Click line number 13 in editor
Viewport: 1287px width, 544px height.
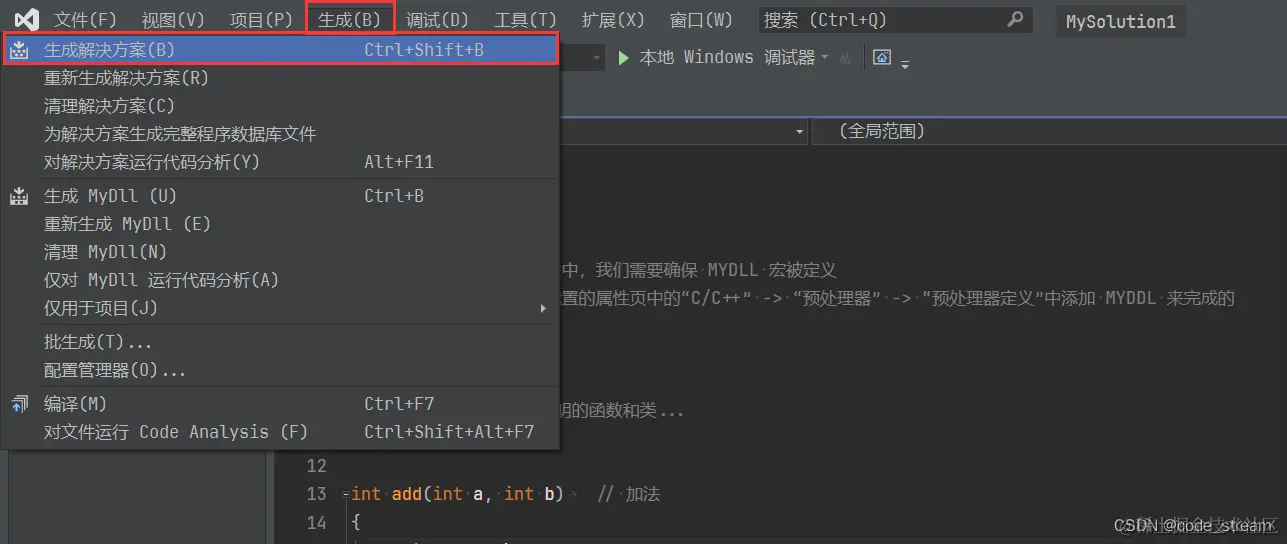pyautogui.click(x=316, y=494)
